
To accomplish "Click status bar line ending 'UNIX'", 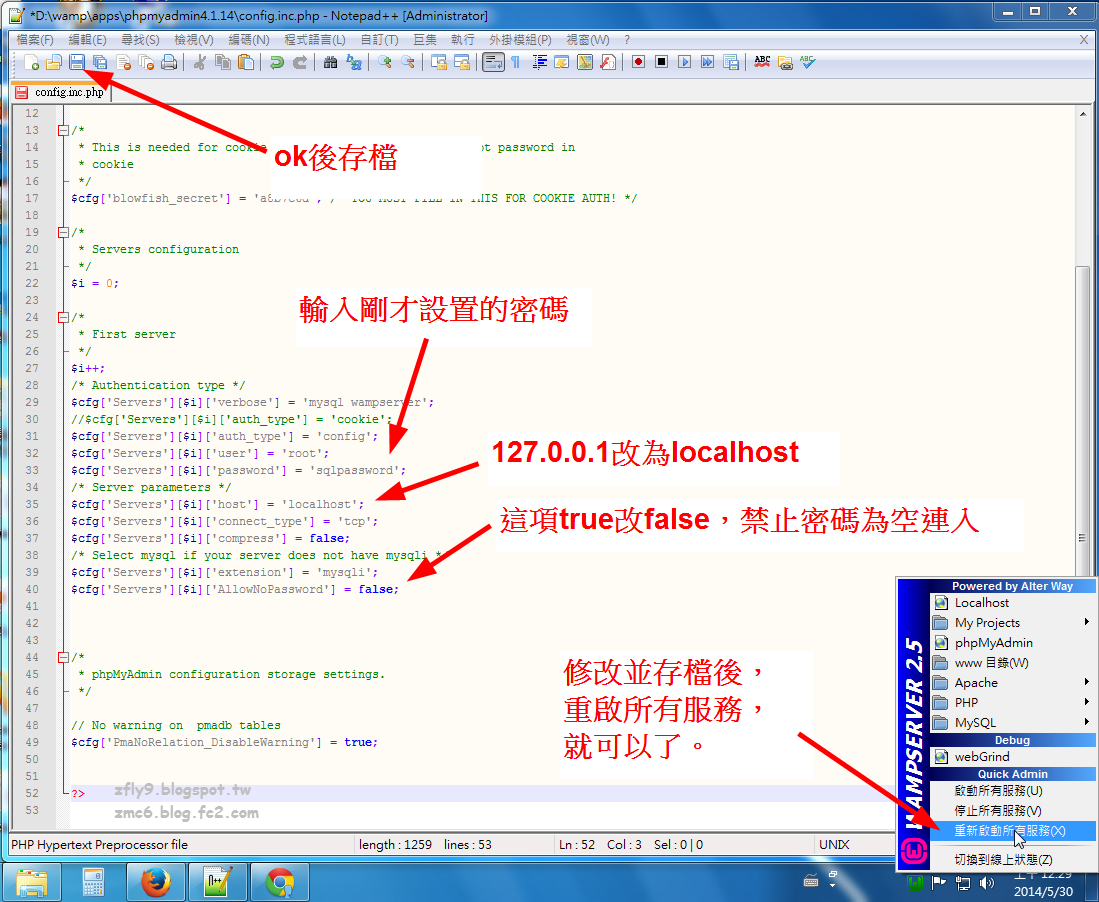I will [x=834, y=845].
